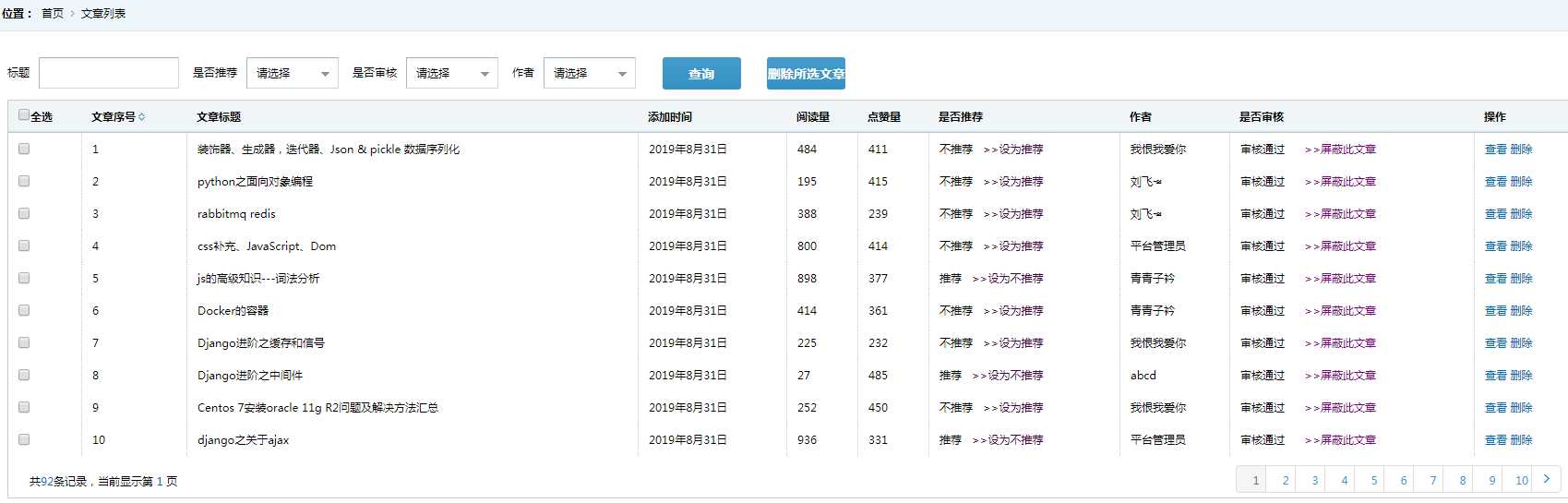This screenshot has height=503, width=1568.
Task: Click 删除 for article 1
Action: tap(1521, 150)
